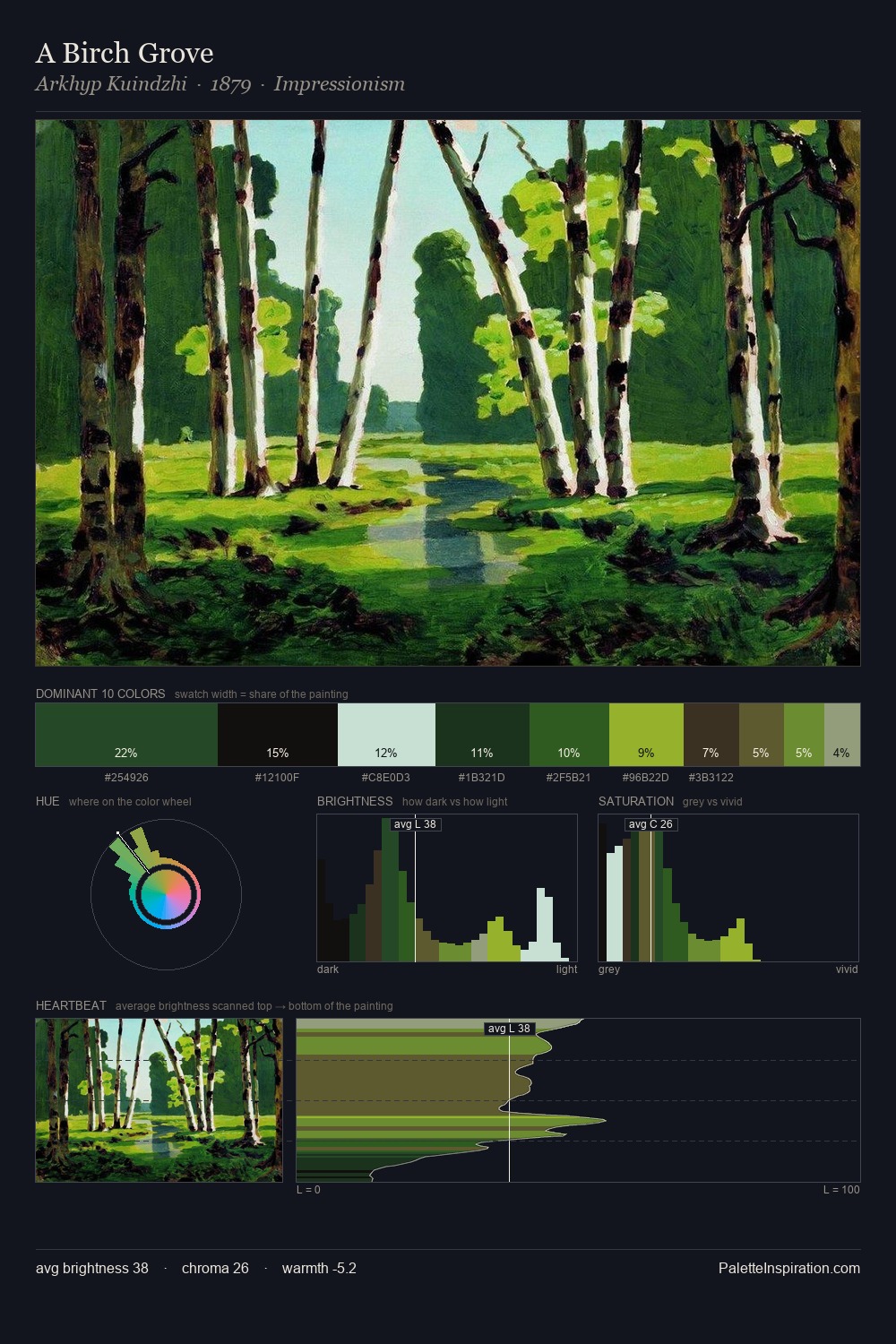
Task: Click avg brightness 38 footer stat
Action: click(x=92, y=1269)
